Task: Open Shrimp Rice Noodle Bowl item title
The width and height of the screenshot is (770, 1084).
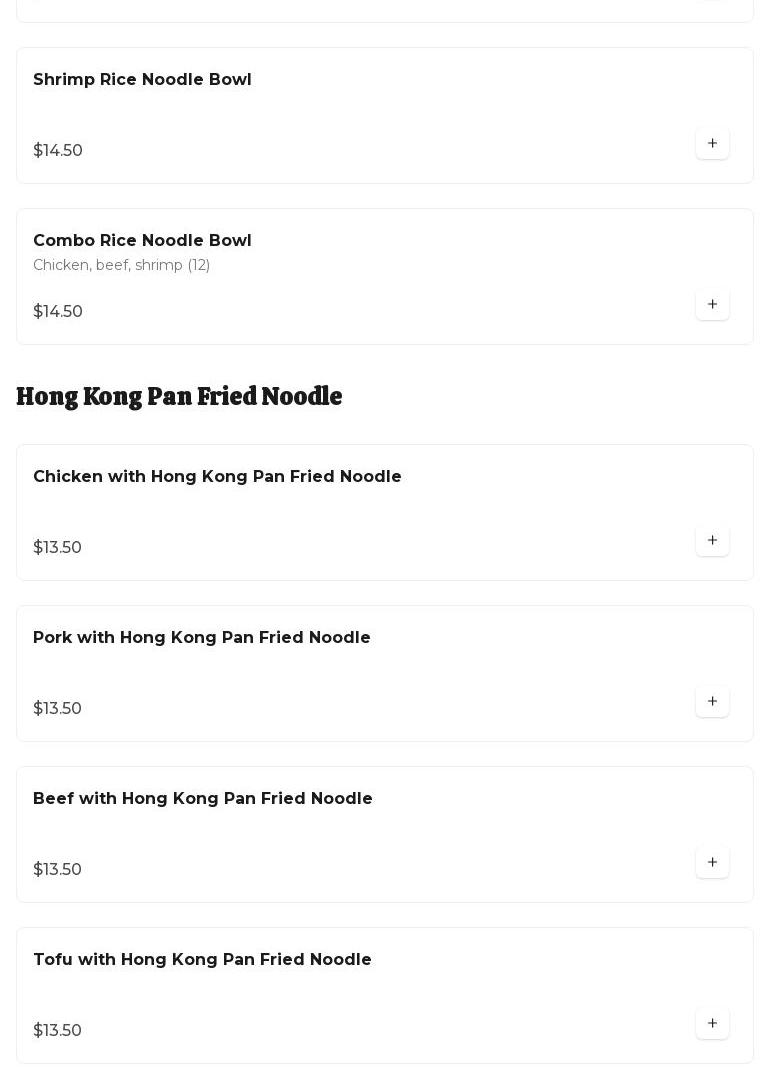Action: [142, 80]
